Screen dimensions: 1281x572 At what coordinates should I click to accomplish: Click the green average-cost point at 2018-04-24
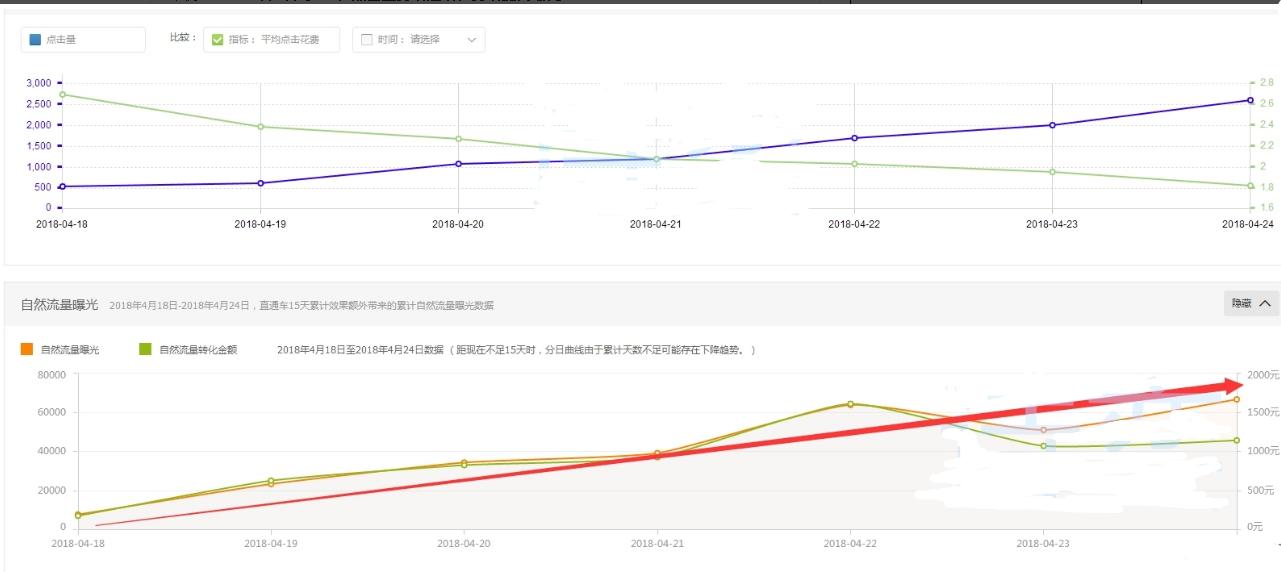click(x=1250, y=186)
